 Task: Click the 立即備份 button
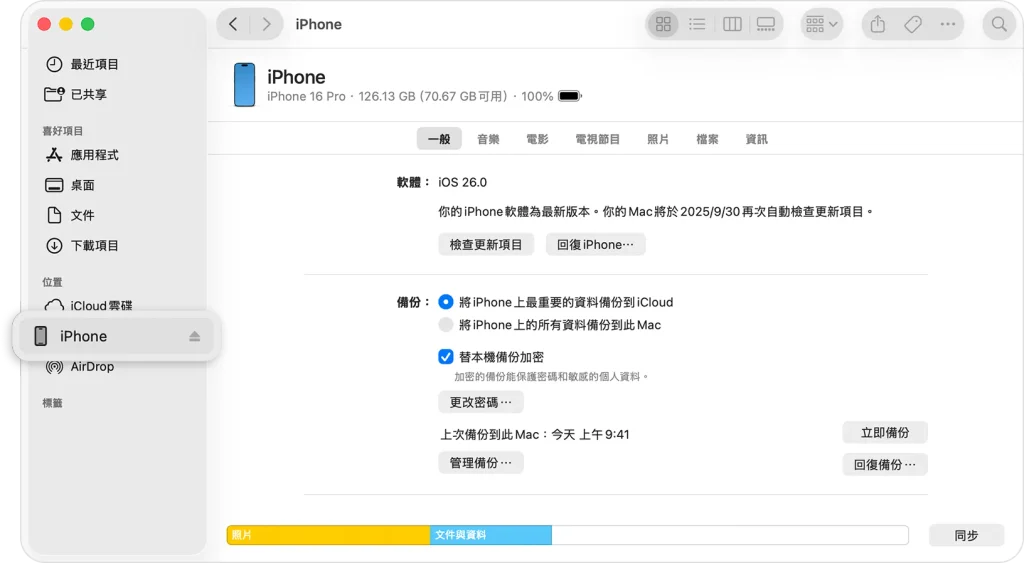point(885,432)
